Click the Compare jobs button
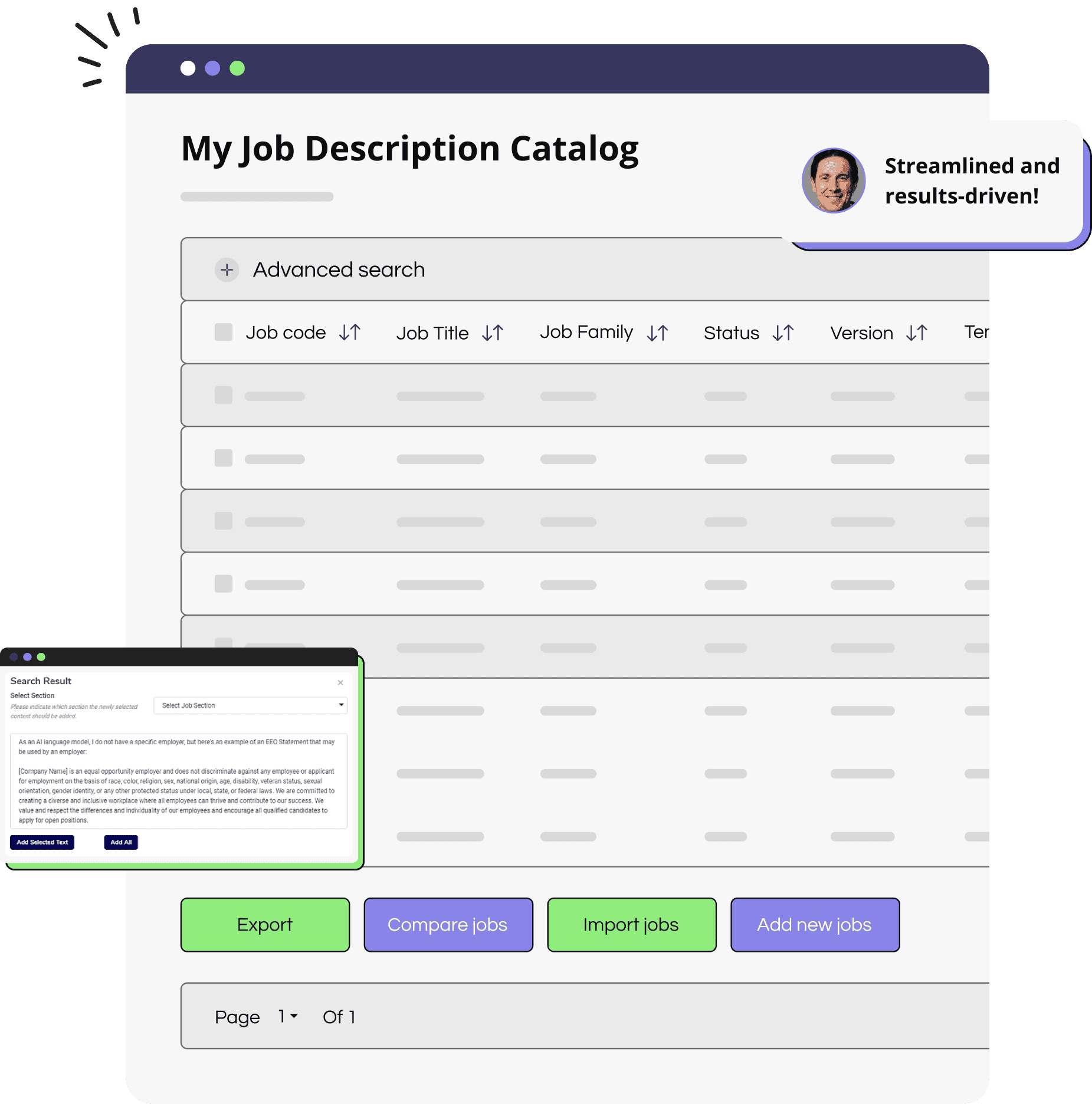The image size is (1092, 1104). click(448, 925)
